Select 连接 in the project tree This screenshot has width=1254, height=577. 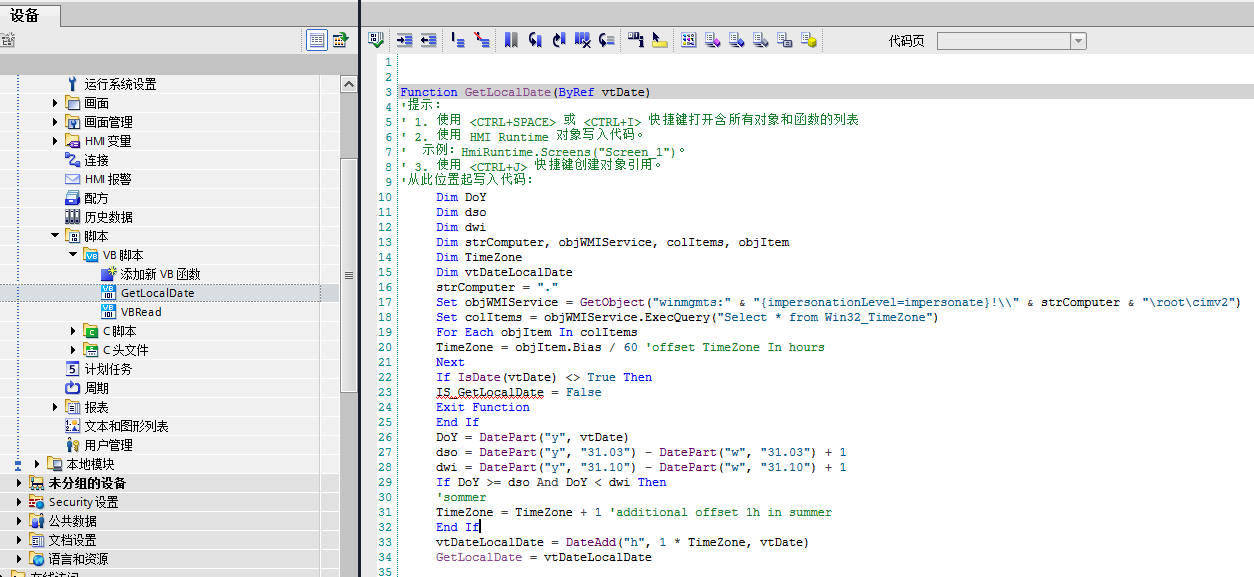coord(97,160)
